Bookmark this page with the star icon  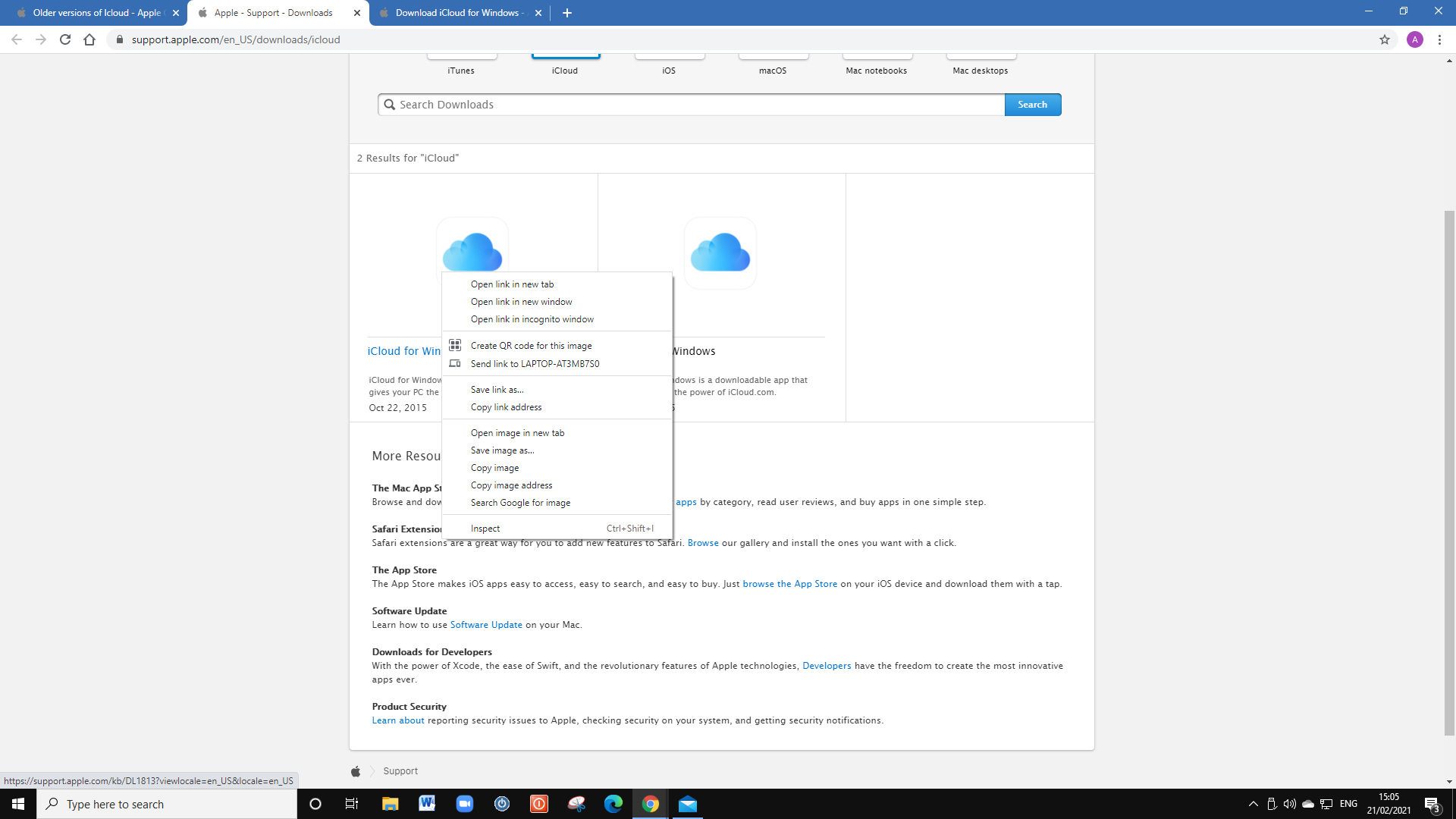tap(1385, 39)
